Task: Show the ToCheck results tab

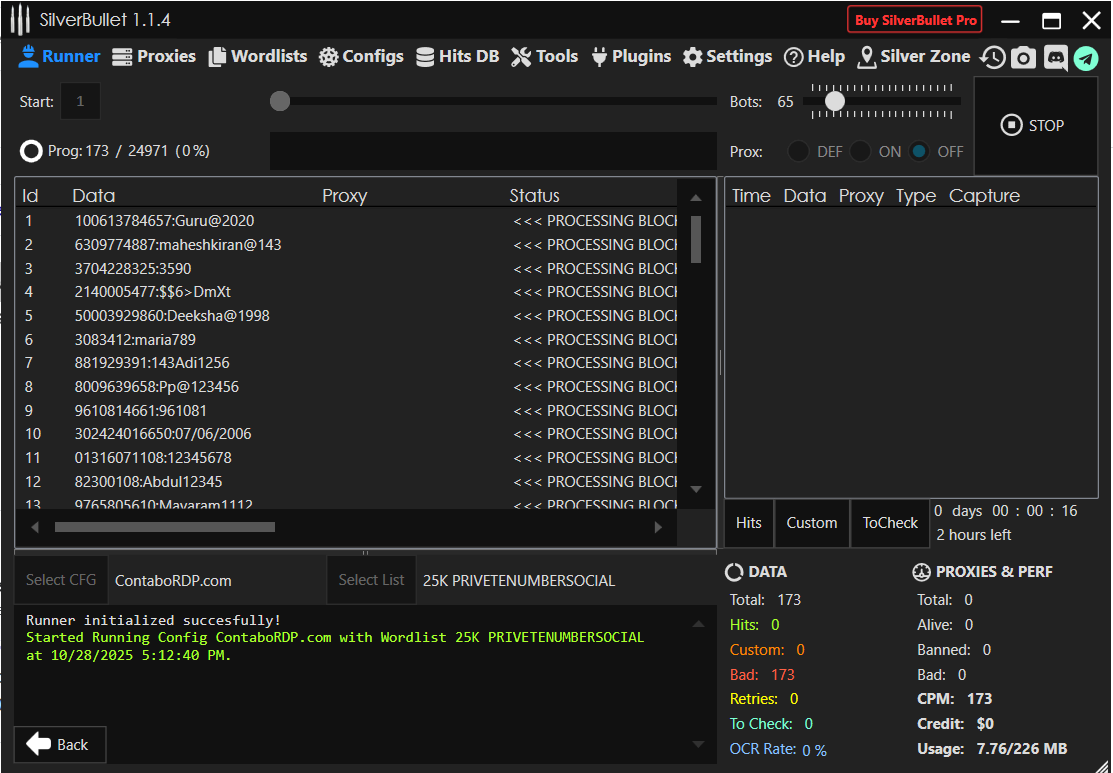Action: [x=890, y=523]
